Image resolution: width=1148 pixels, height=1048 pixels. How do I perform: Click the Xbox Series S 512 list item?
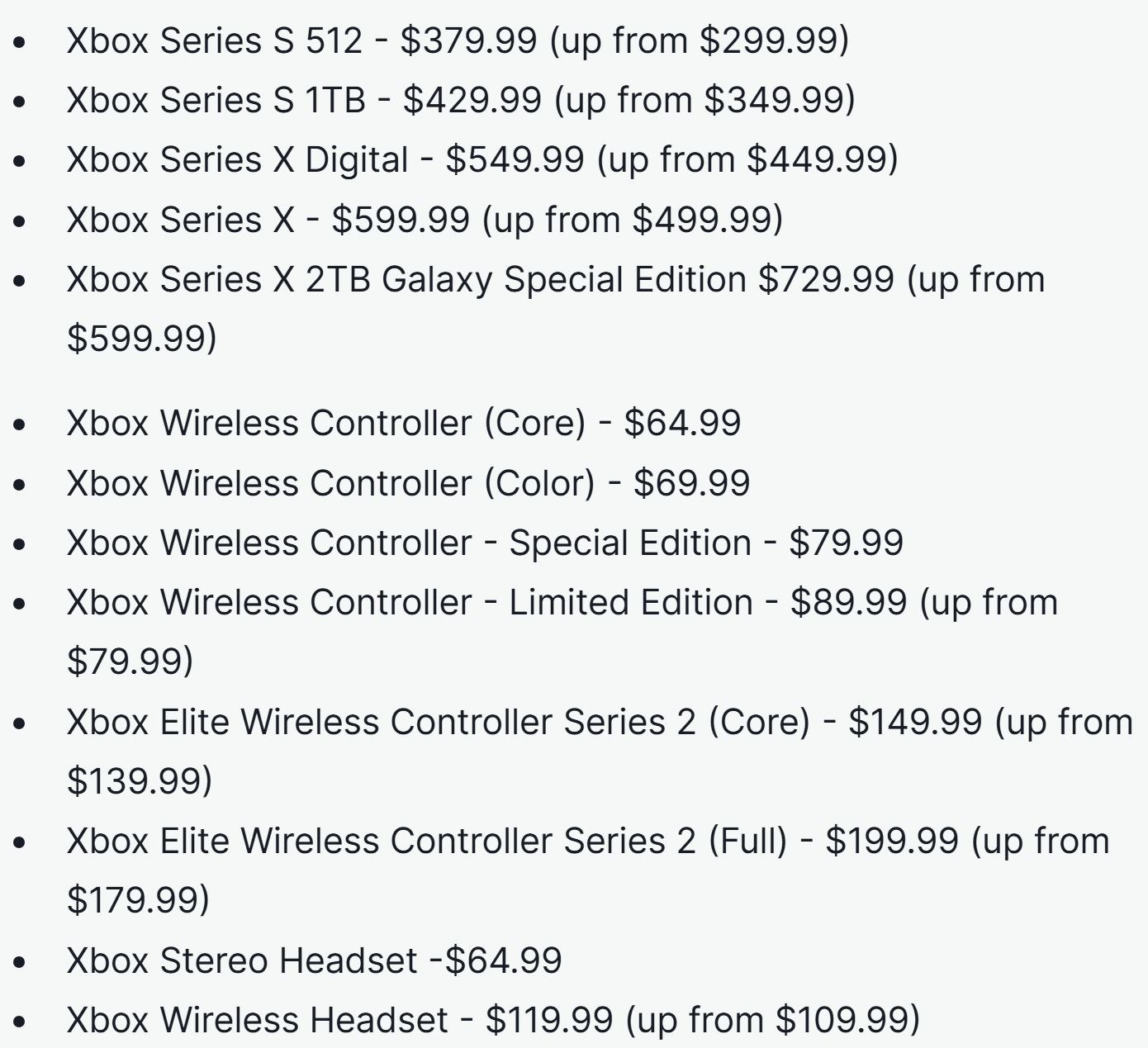pos(214,40)
